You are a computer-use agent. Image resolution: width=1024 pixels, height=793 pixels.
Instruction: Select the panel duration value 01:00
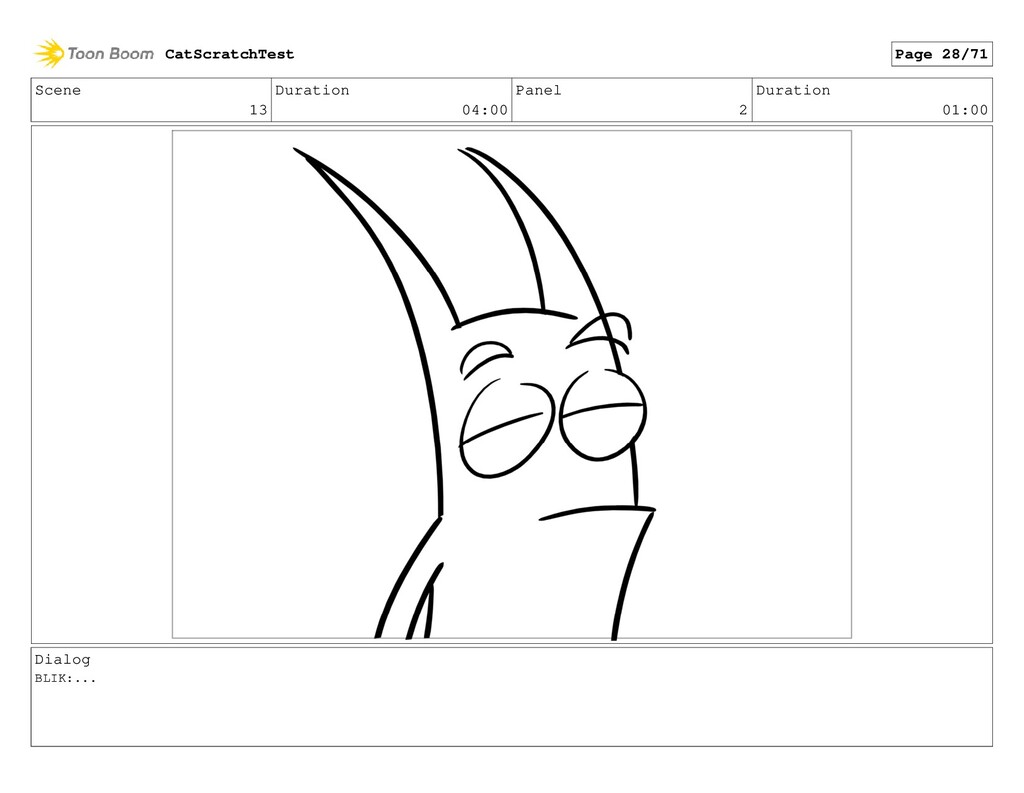point(965,110)
